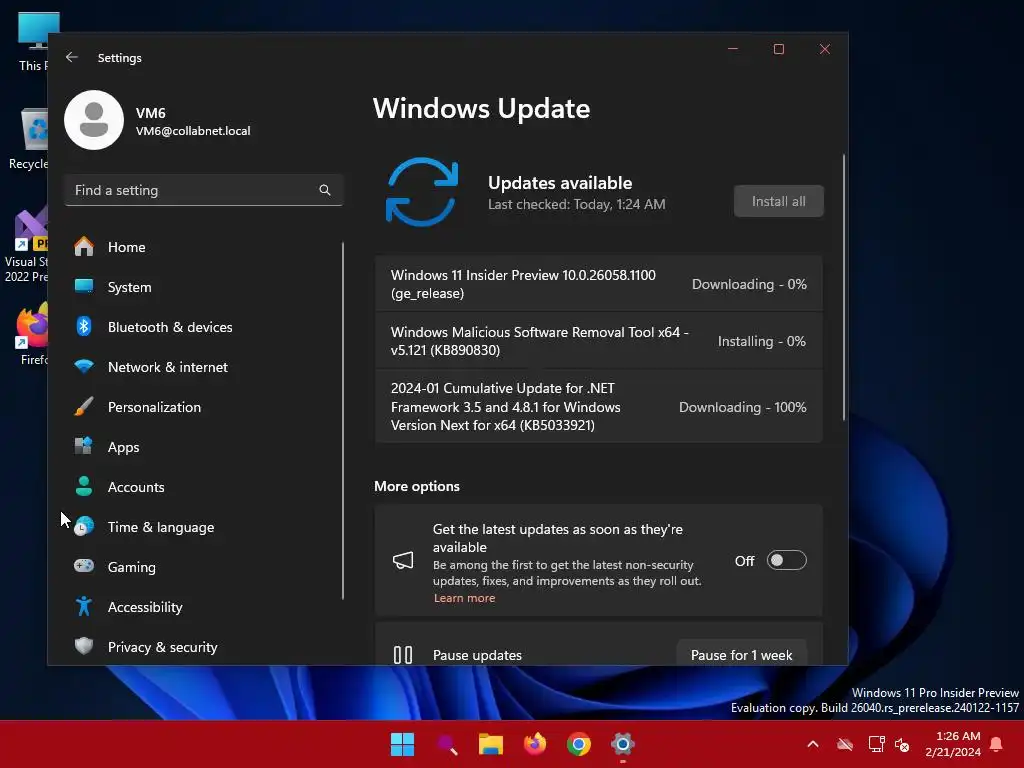Viewport: 1024px width, 768px height.
Task: Click the megaphone icon for latest updates
Action: tap(403, 560)
